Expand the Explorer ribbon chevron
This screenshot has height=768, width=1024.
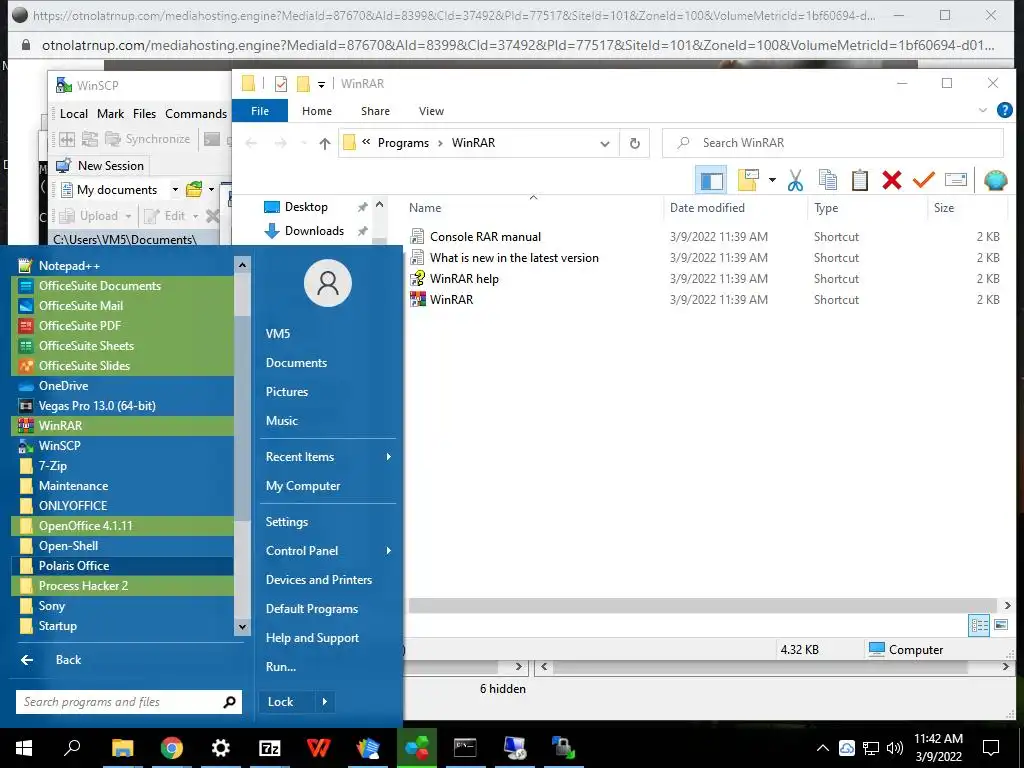click(982, 110)
